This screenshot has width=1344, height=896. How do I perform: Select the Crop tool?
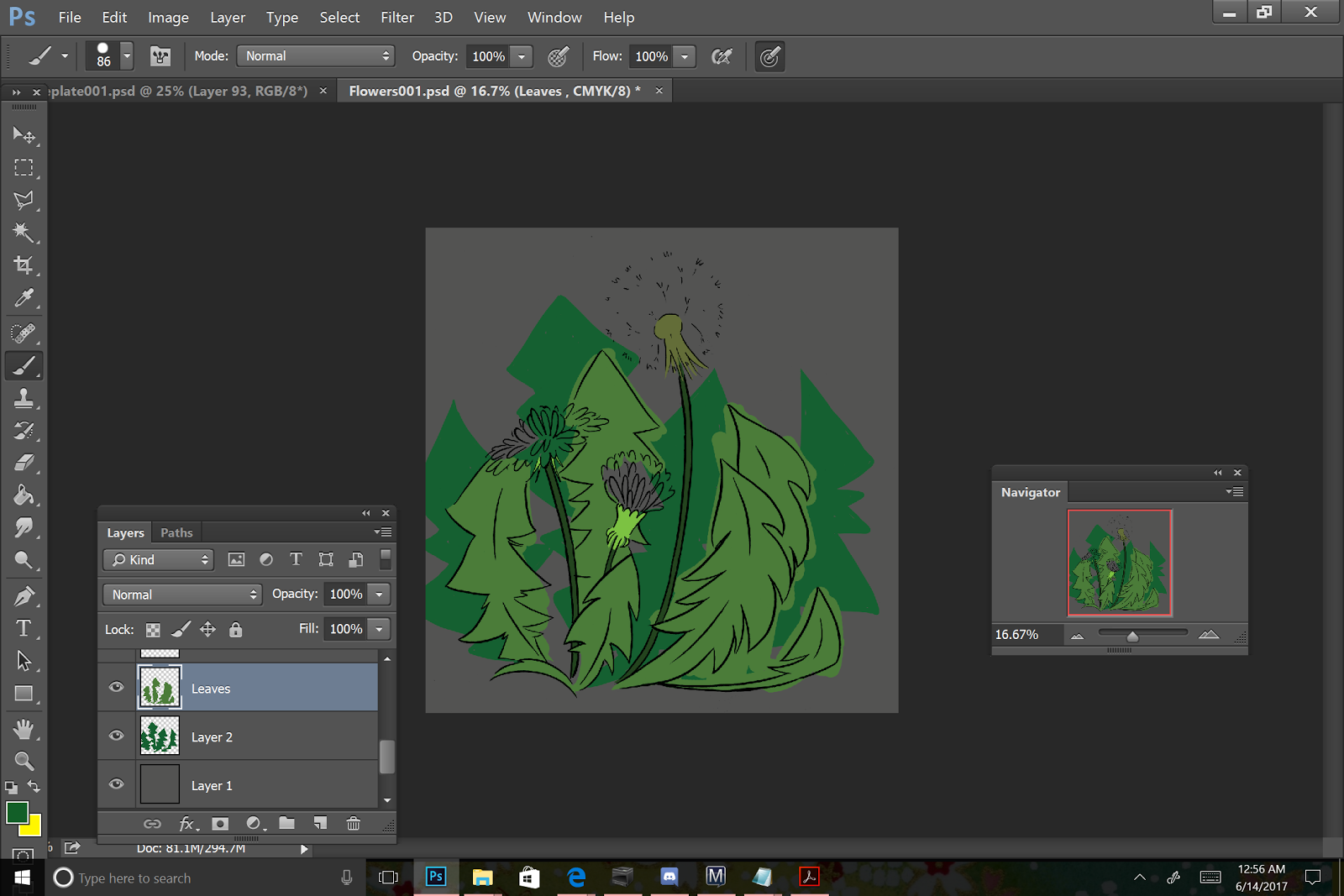(x=24, y=265)
